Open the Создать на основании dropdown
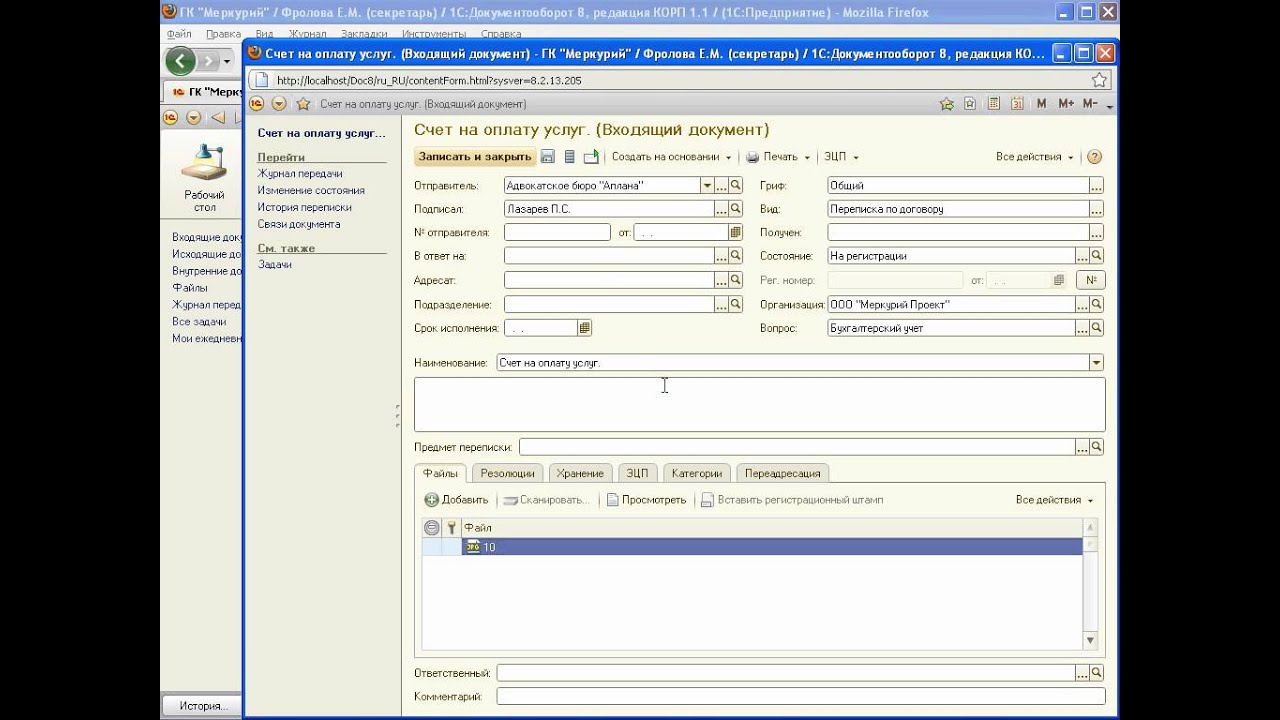The height and width of the screenshot is (720, 1280). pos(671,157)
